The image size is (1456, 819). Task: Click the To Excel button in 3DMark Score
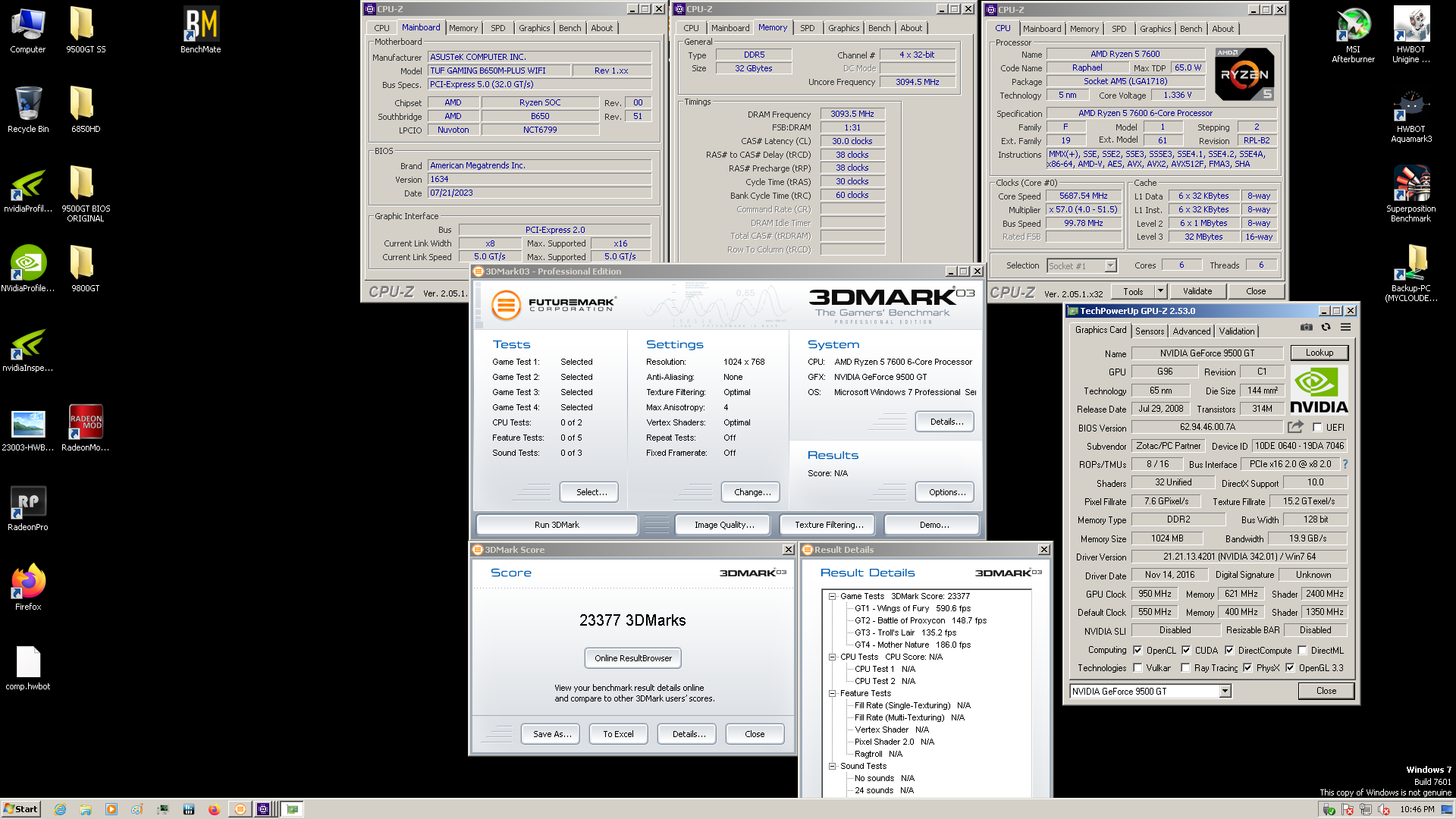pyautogui.click(x=618, y=734)
